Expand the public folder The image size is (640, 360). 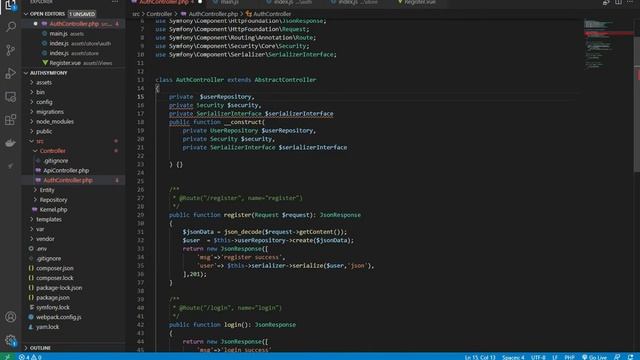coord(74,131)
